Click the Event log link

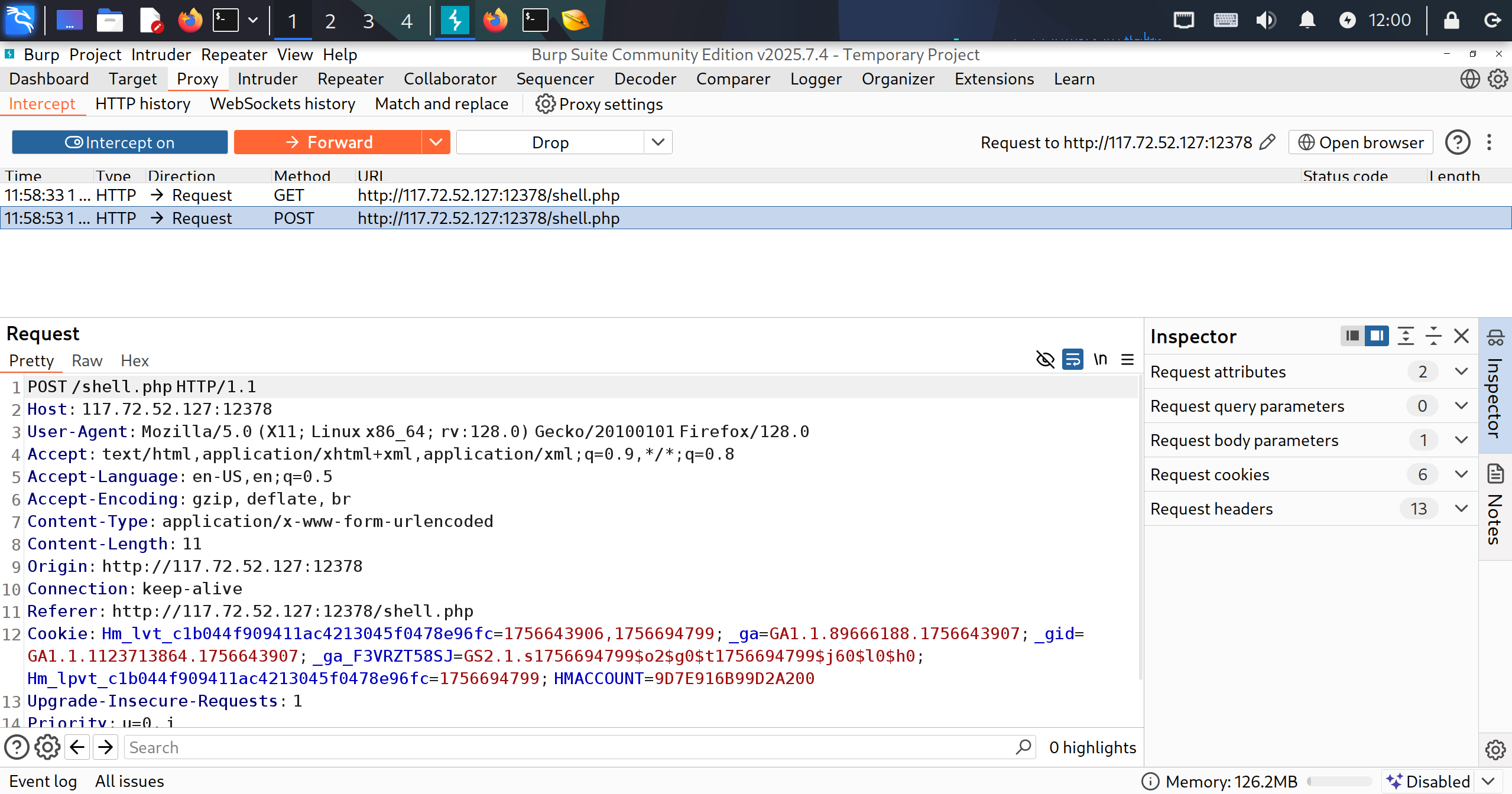click(43, 781)
